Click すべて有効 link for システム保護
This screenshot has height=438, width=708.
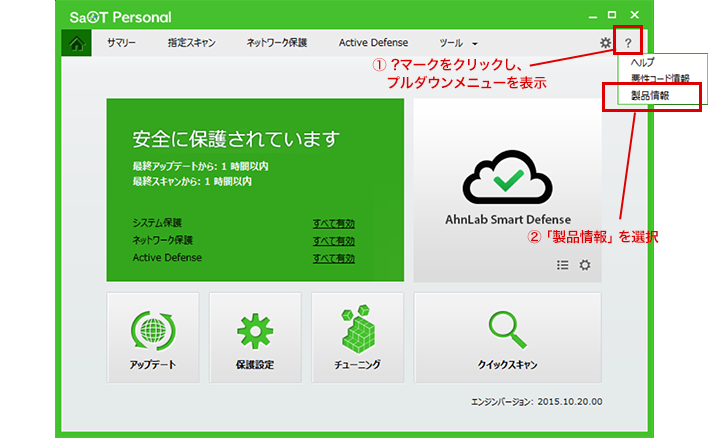pos(334,224)
